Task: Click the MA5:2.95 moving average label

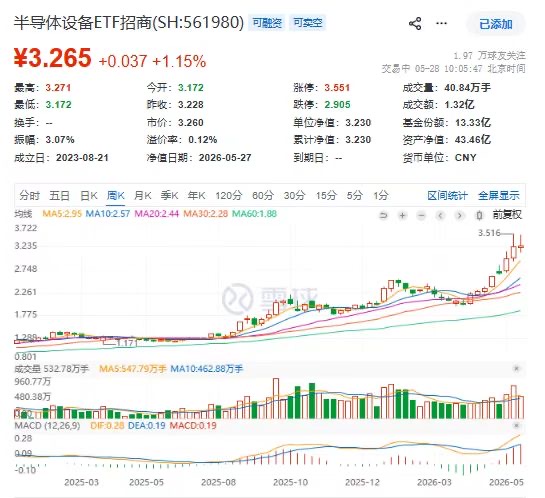Action: coord(62,213)
